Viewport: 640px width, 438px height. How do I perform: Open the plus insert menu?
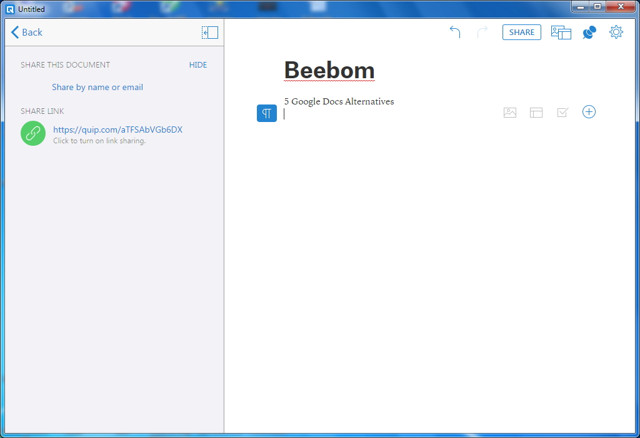click(589, 112)
